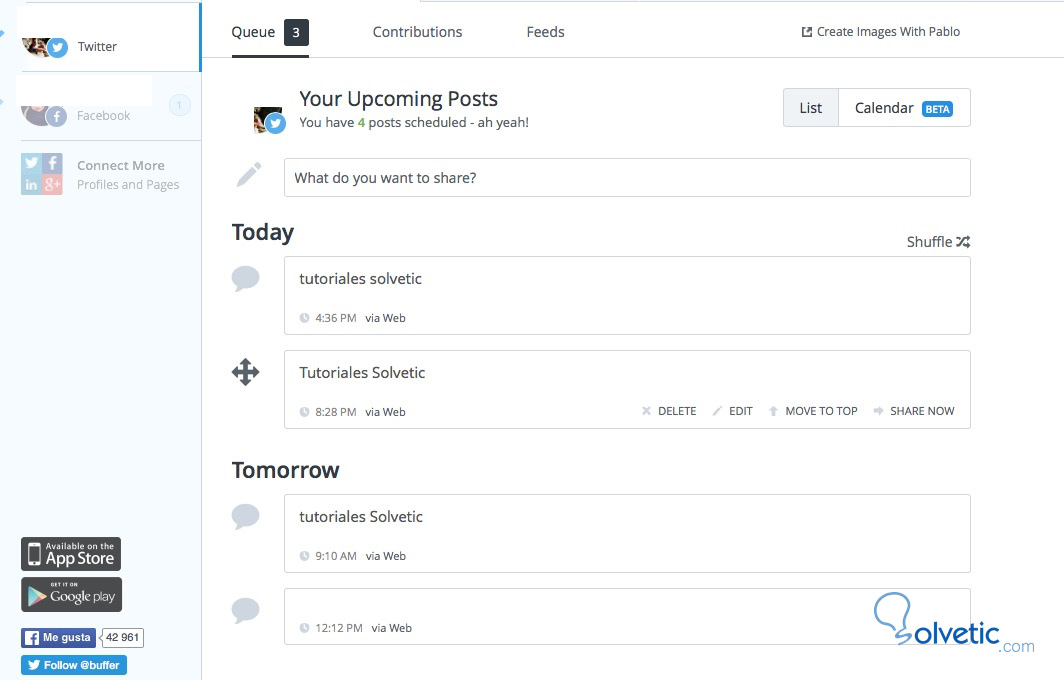1064x680 pixels.
Task: Click the Shuffle queue icon
Action: (x=962, y=242)
